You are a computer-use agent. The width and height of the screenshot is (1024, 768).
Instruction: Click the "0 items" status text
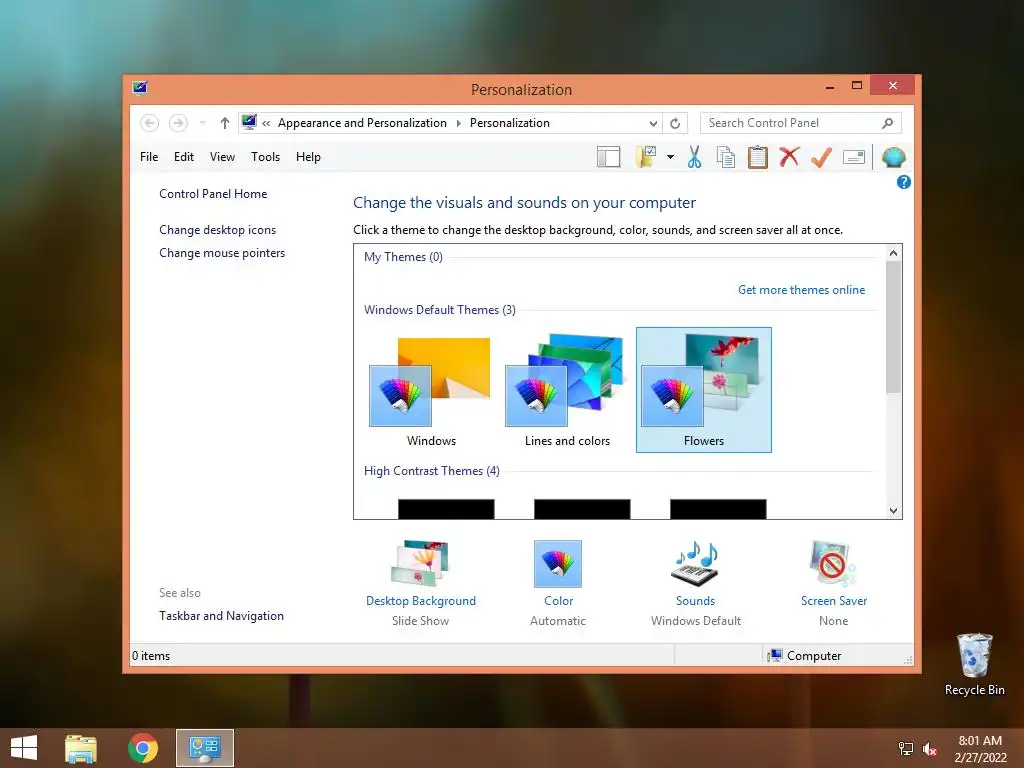coord(151,656)
